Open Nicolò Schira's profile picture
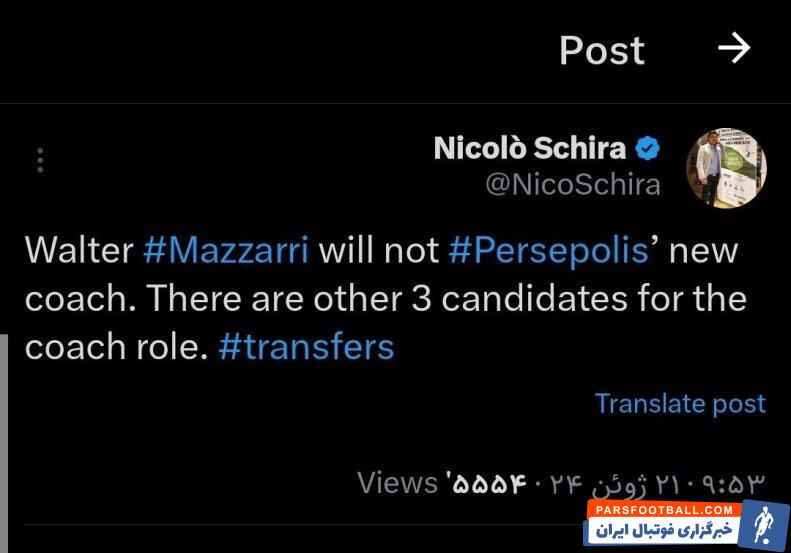Screen dimensions: 791x553 726,167
